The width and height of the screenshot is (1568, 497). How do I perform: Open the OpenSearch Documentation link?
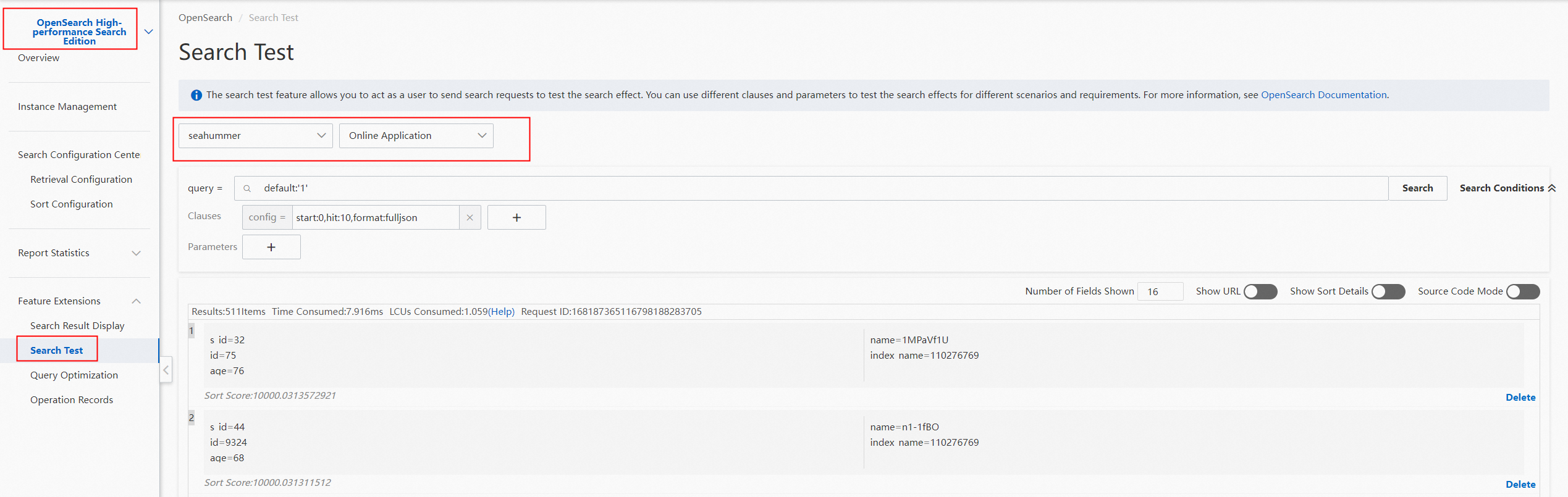point(1324,95)
